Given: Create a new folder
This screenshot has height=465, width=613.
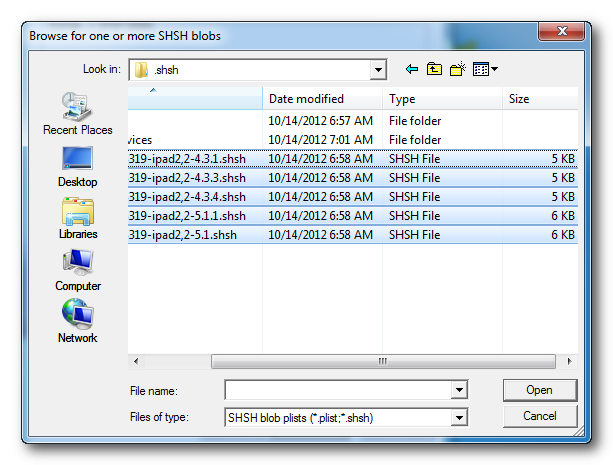Looking at the screenshot, I should click(x=458, y=69).
